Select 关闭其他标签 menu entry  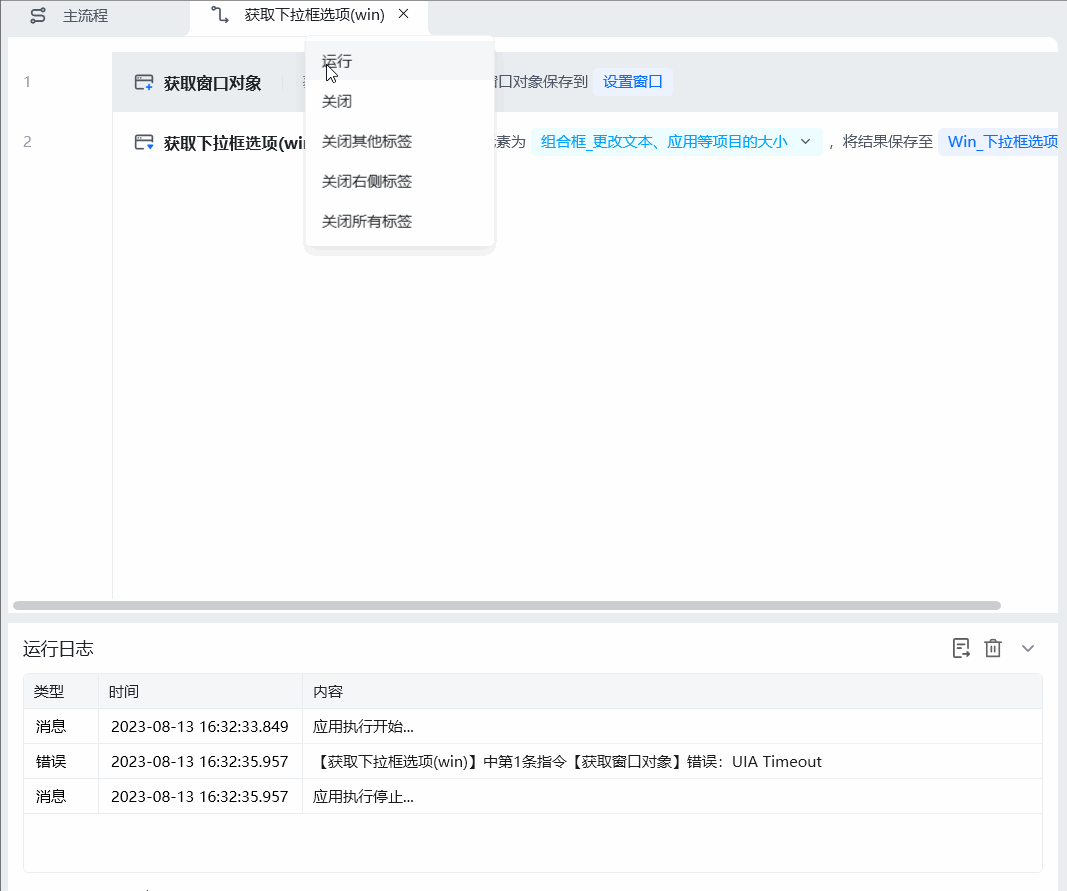click(x=399, y=142)
